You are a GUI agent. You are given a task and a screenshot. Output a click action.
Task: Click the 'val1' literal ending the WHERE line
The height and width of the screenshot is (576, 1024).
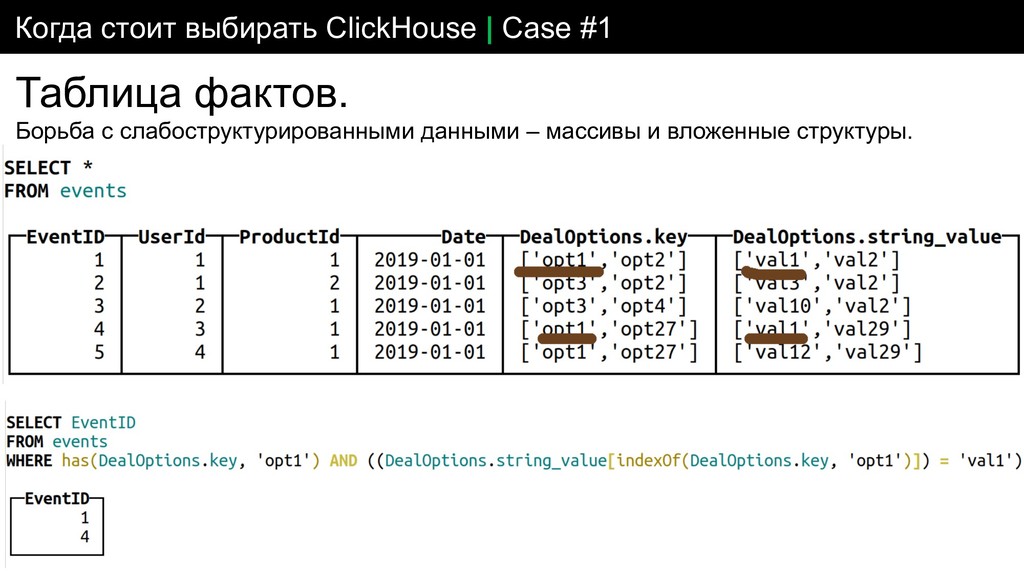pyautogui.click(x=985, y=460)
